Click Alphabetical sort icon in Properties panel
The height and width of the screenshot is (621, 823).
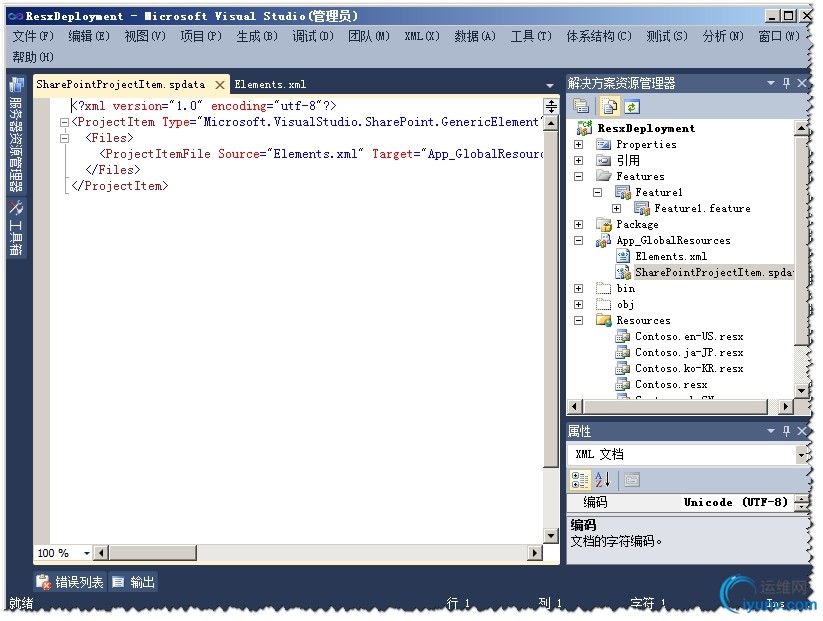[x=603, y=480]
